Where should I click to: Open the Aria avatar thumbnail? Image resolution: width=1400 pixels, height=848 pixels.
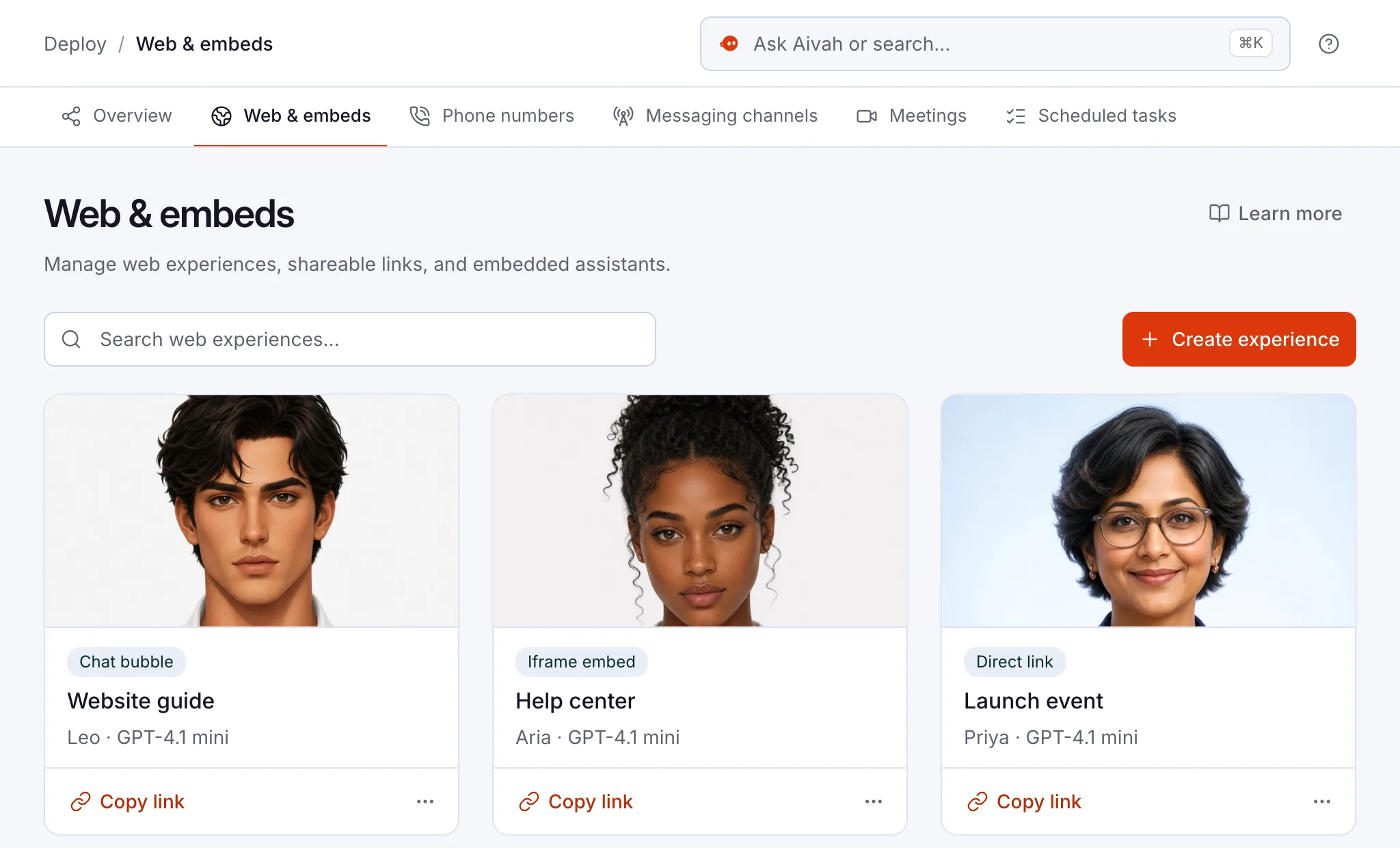click(x=700, y=511)
